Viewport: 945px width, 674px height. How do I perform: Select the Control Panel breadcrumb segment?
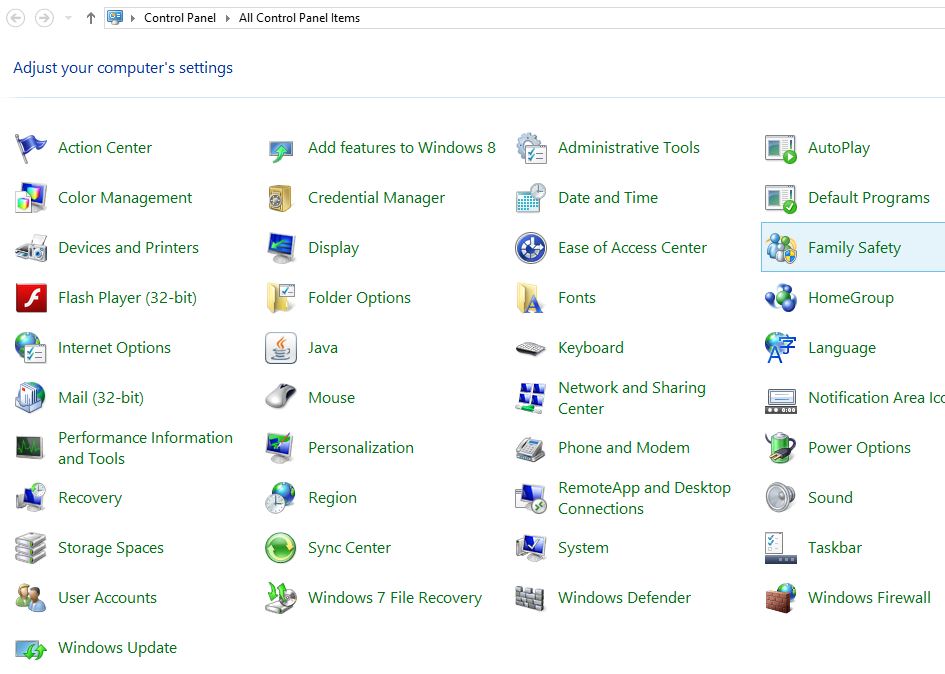[x=180, y=18]
